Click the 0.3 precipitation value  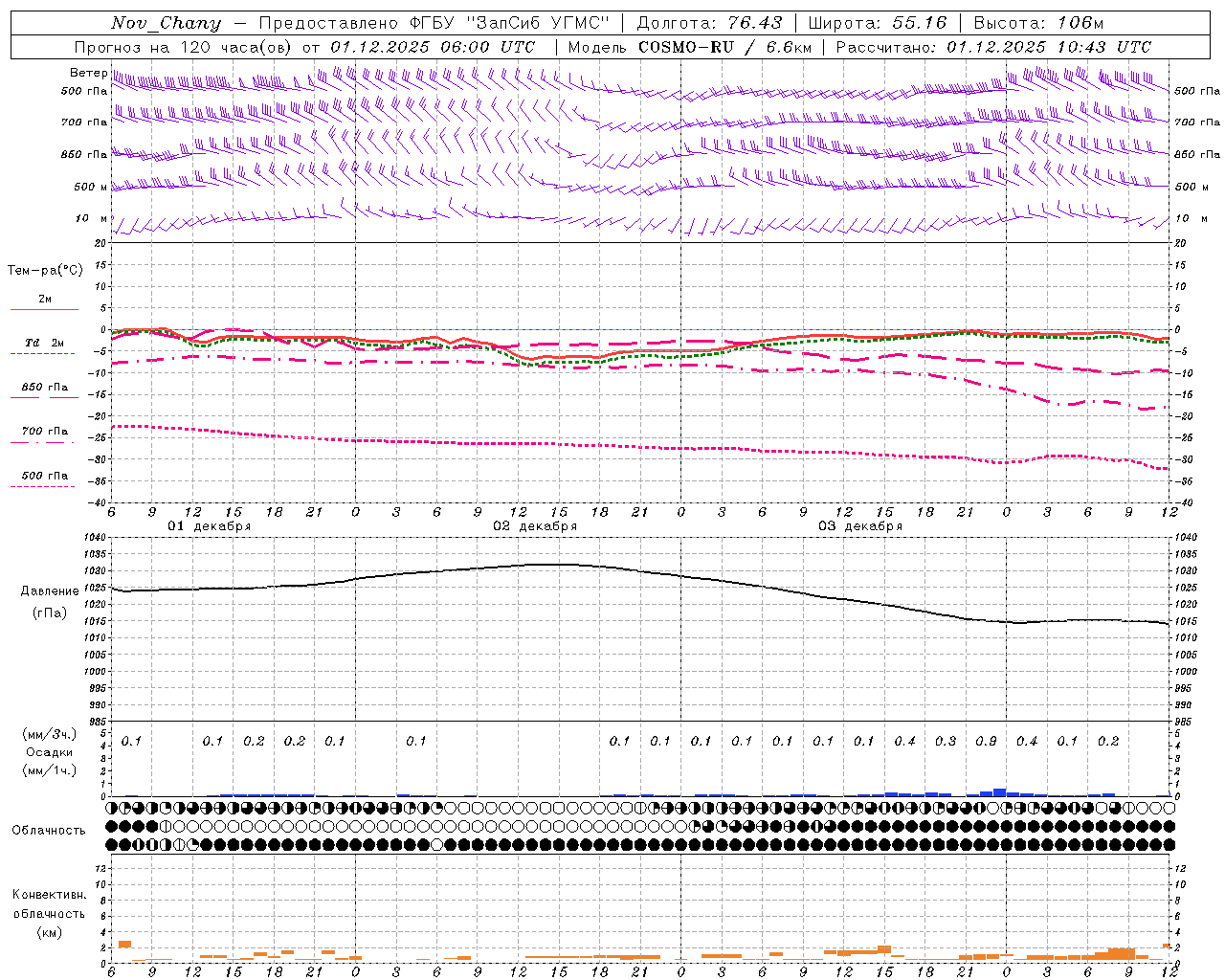[x=946, y=742]
